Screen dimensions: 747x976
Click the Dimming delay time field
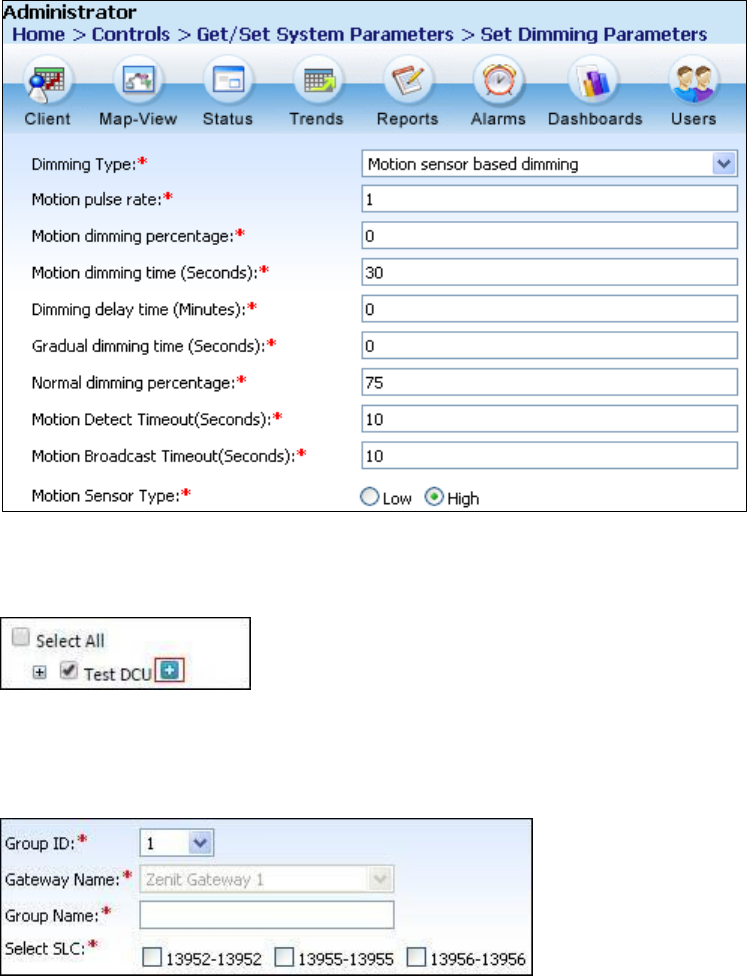click(x=549, y=309)
